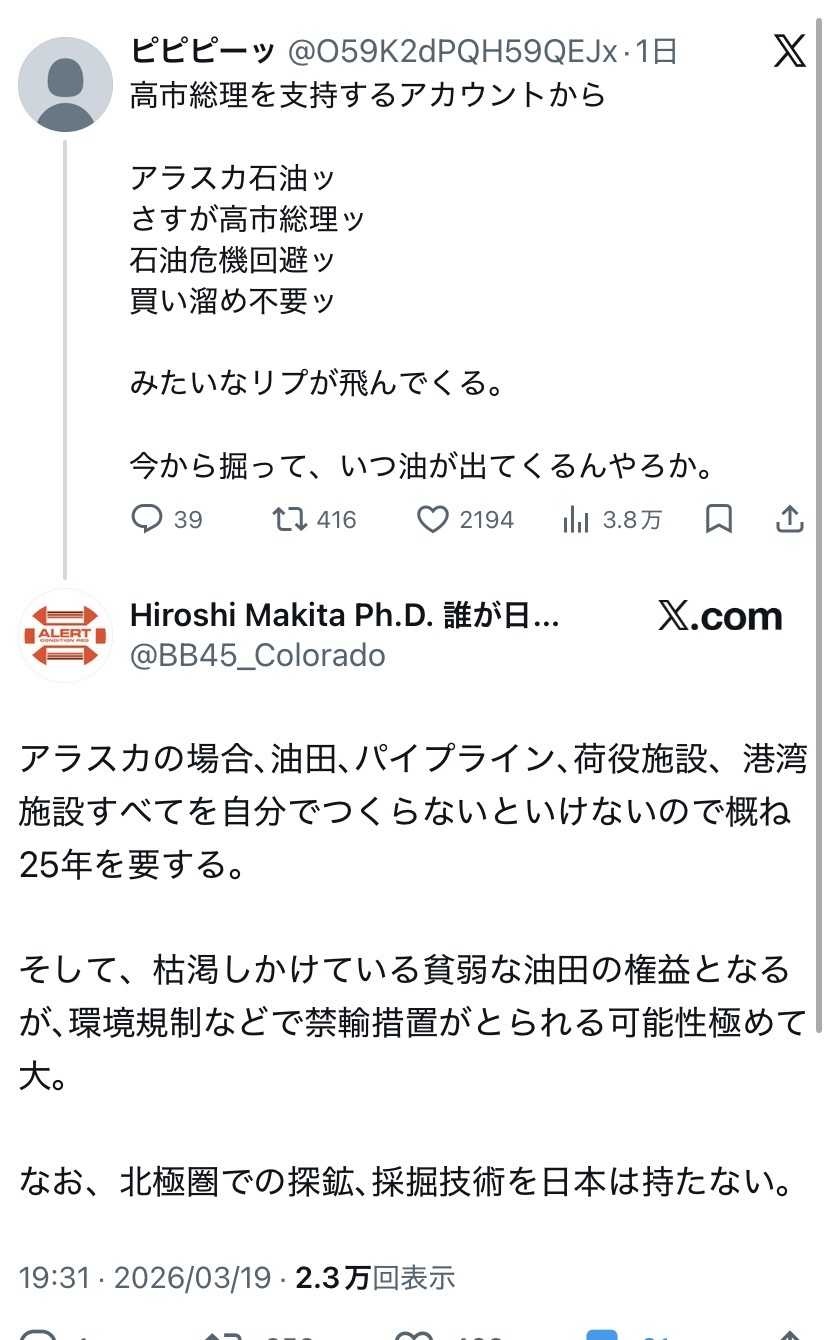Open view analytics showing 3.8万
The width and height of the screenshot is (828, 1340).
[x=577, y=519]
